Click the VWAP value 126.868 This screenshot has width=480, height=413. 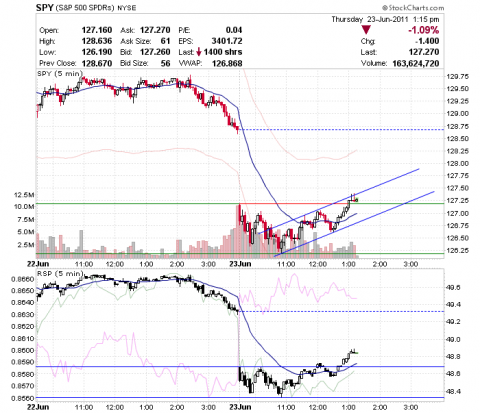coord(227,63)
